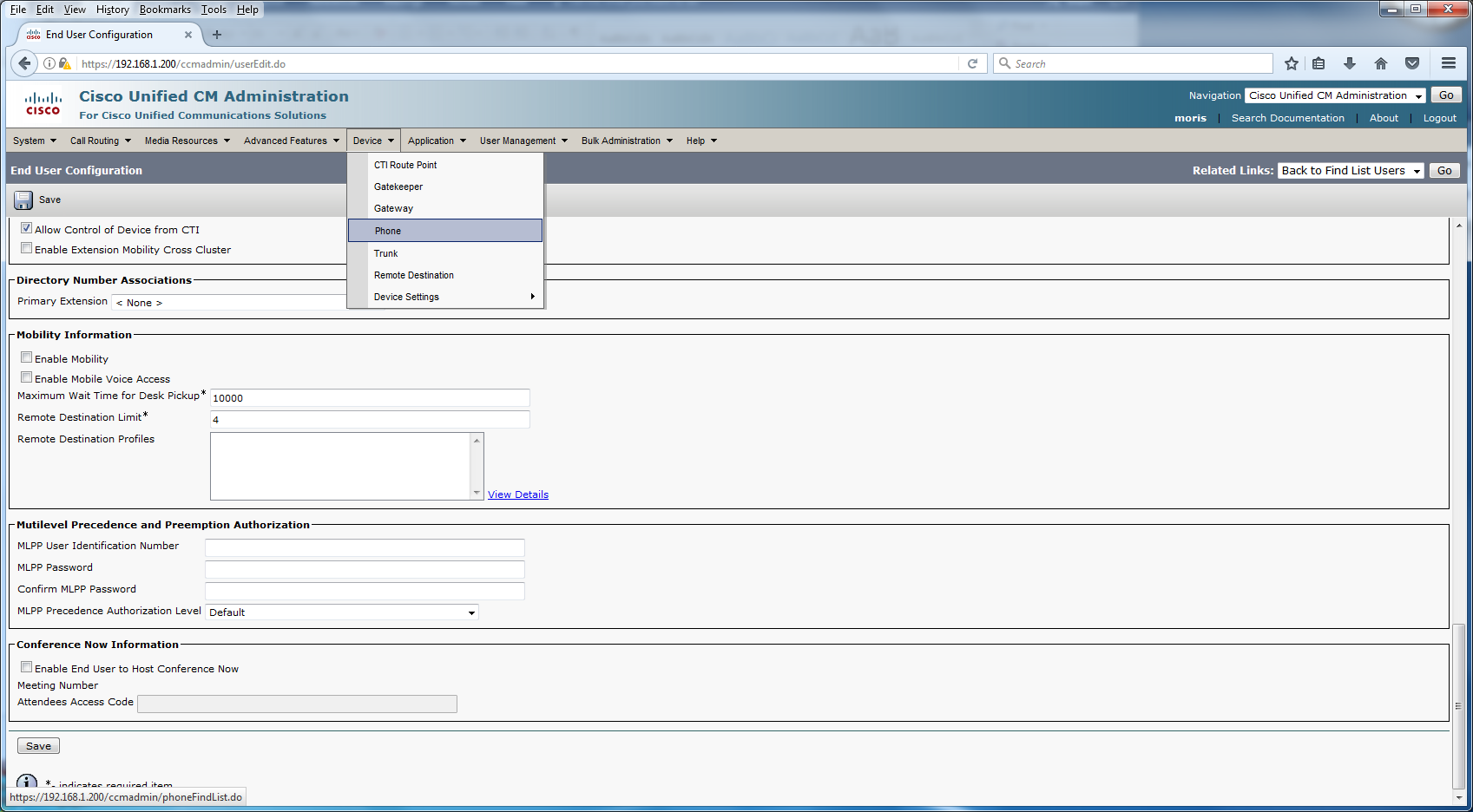
Task: Expand the Media Resources menu
Action: [187, 141]
